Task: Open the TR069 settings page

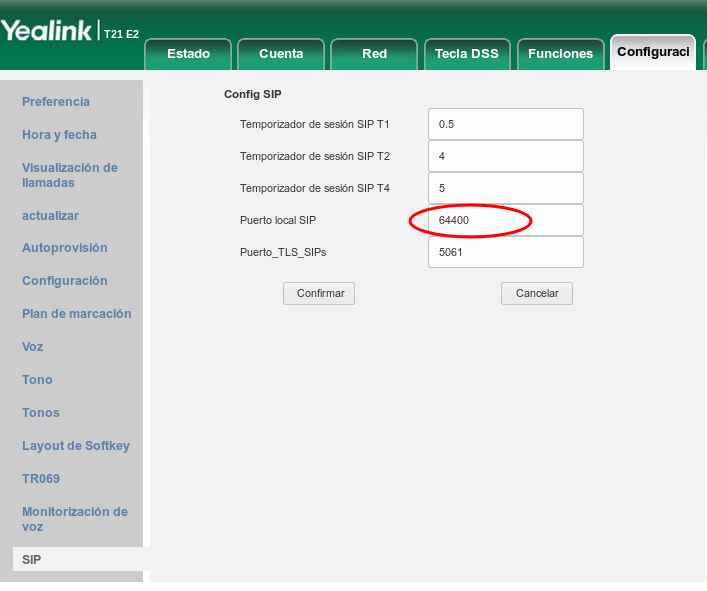Action: point(41,479)
